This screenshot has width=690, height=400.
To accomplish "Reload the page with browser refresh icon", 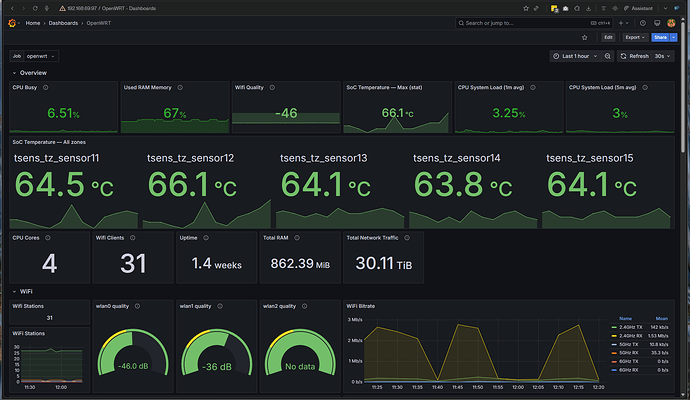I will [x=35, y=8].
